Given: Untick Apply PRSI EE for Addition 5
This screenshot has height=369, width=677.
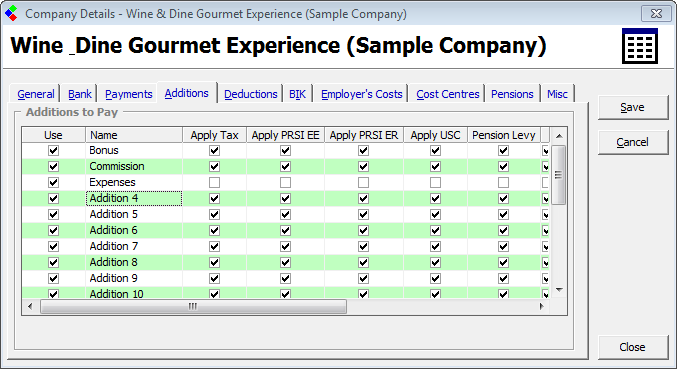Looking at the screenshot, I should (x=285, y=214).
